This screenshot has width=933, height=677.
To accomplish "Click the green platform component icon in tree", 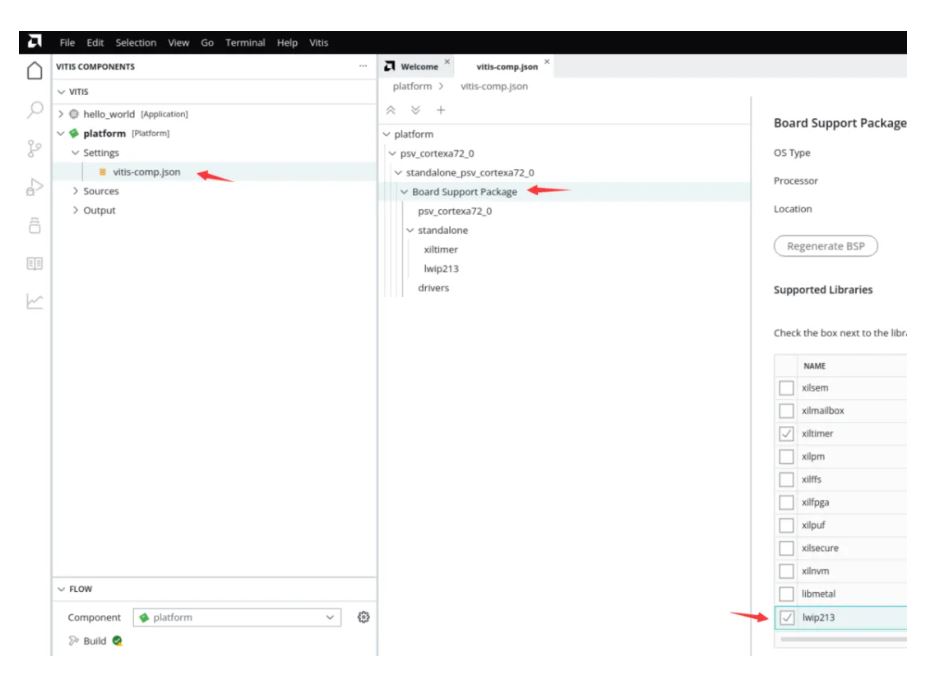I will [x=74, y=133].
